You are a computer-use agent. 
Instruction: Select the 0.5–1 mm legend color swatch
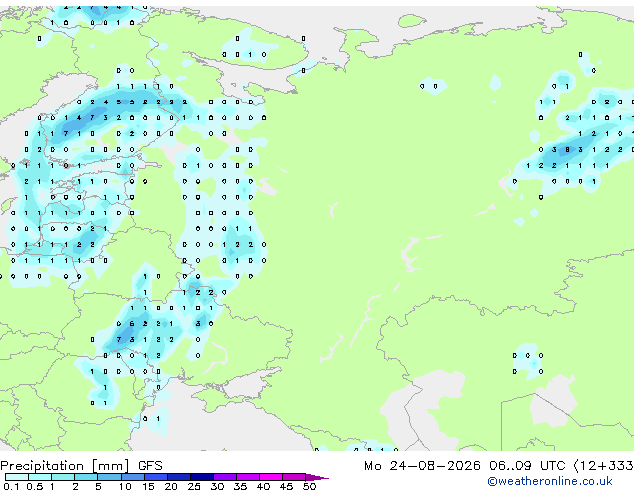[x=40, y=477]
